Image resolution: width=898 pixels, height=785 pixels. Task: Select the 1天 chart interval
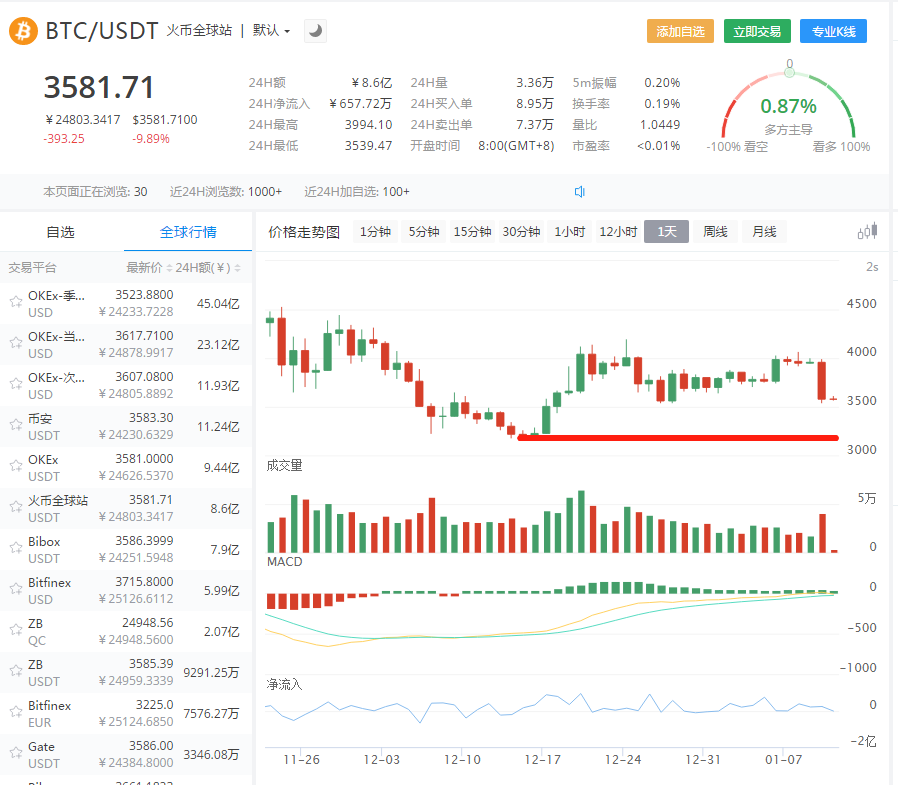(667, 232)
